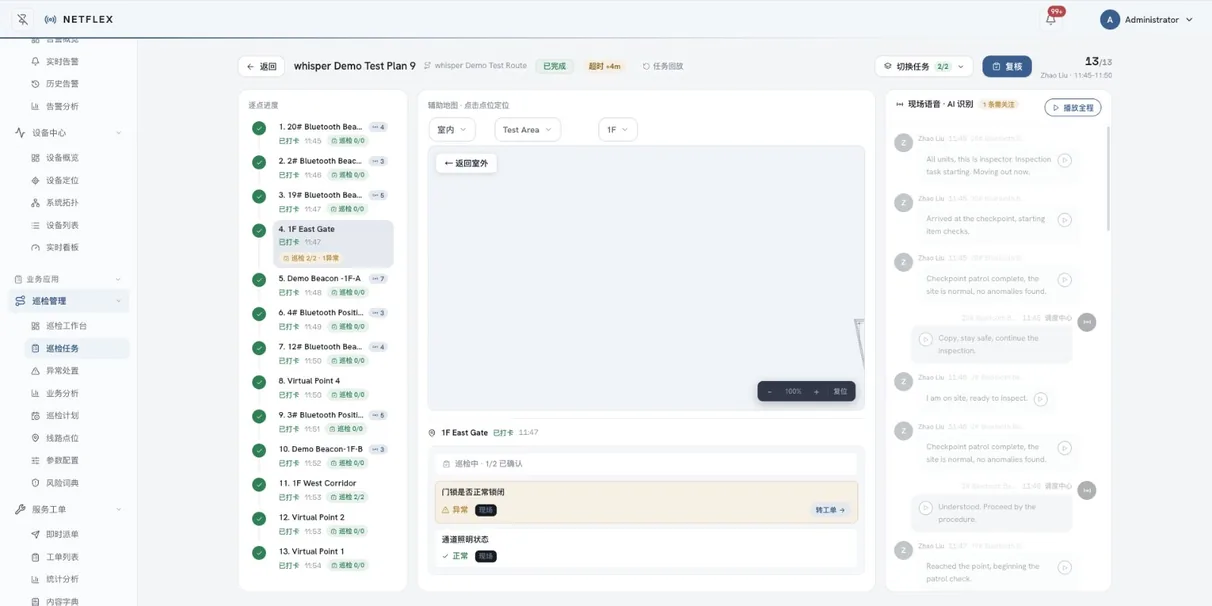Viewport: 1212px width, 606px height.
Task: Open the 切换任务 2/2 dropdown
Action: 923,66
